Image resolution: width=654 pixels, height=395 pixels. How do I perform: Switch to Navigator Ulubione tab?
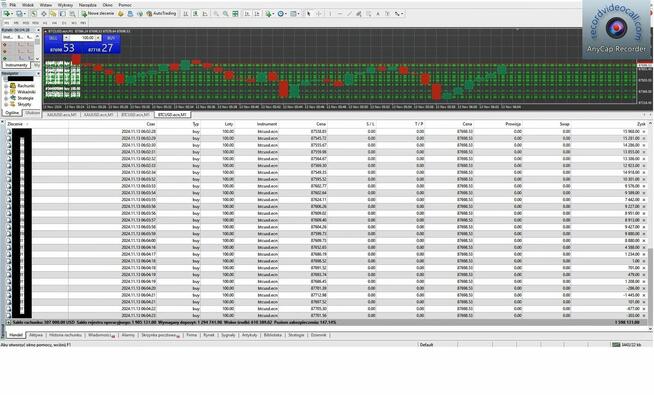coord(32,113)
